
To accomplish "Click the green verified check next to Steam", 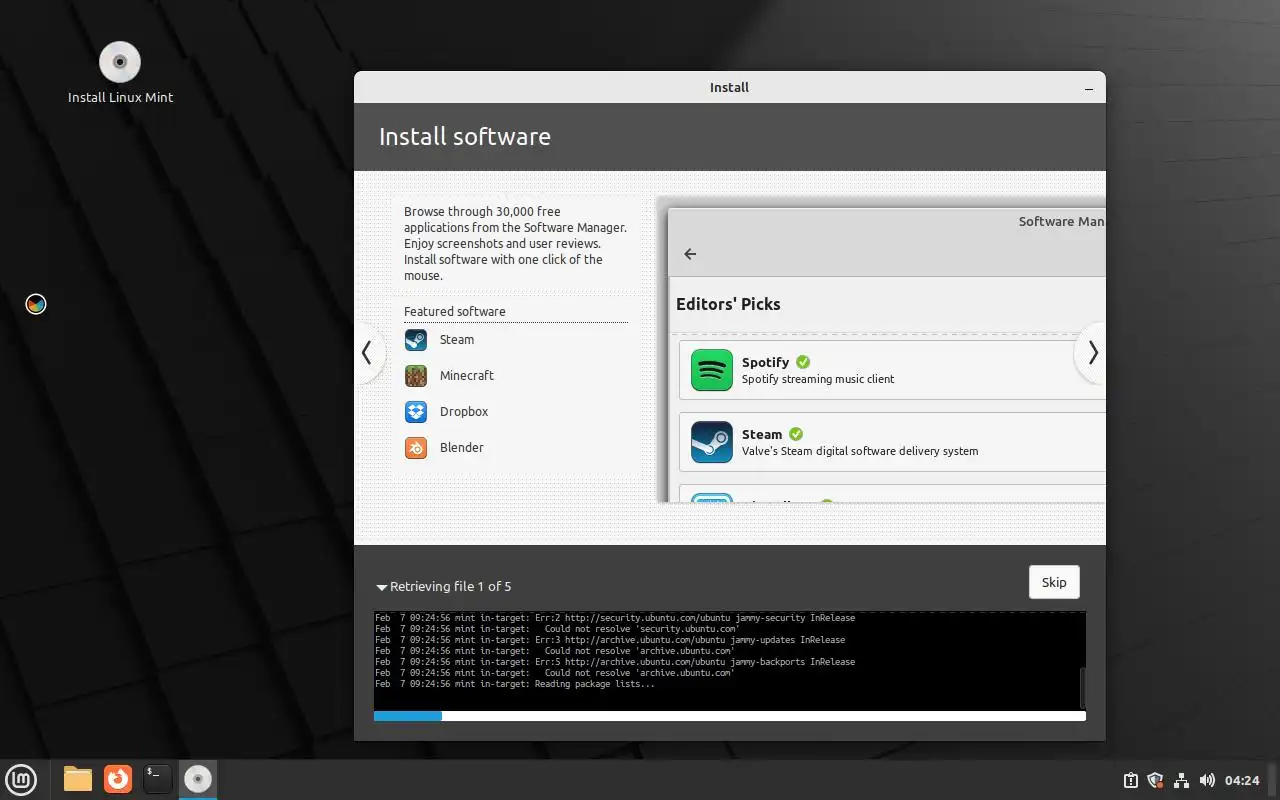I will click(x=796, y=434).
